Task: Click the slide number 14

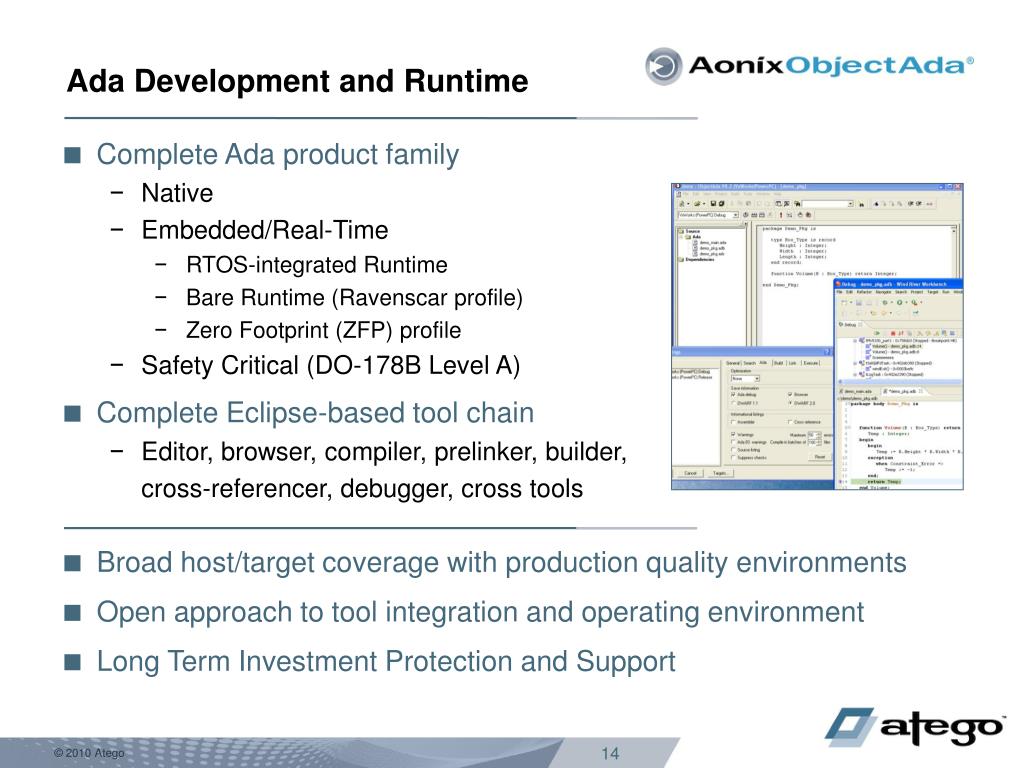Action: 610,753
